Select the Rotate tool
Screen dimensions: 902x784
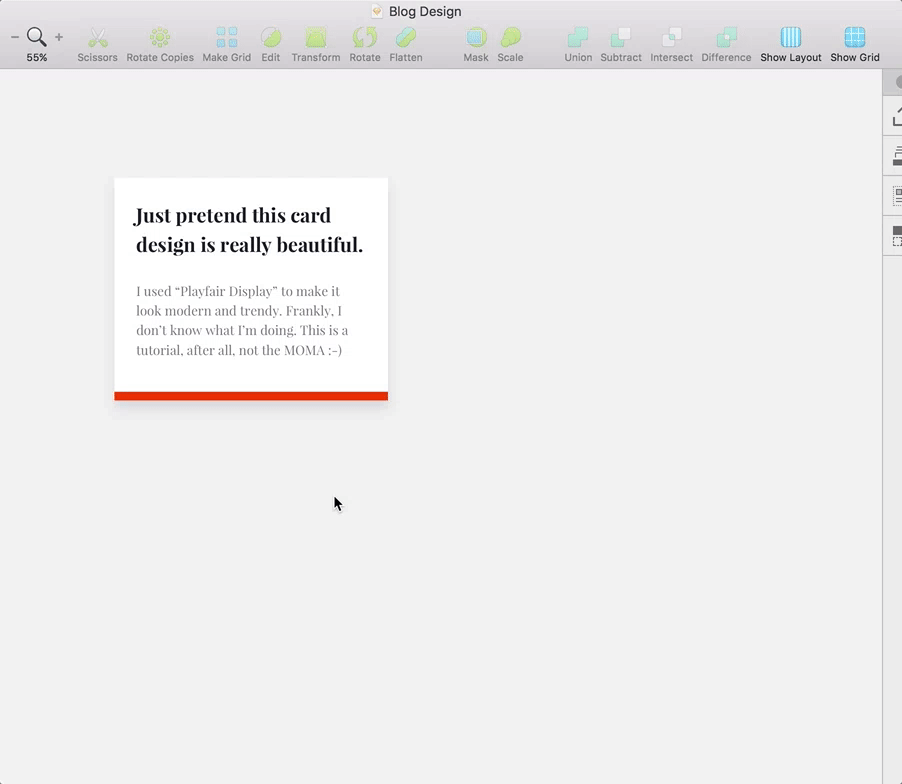tap(365, 44)
